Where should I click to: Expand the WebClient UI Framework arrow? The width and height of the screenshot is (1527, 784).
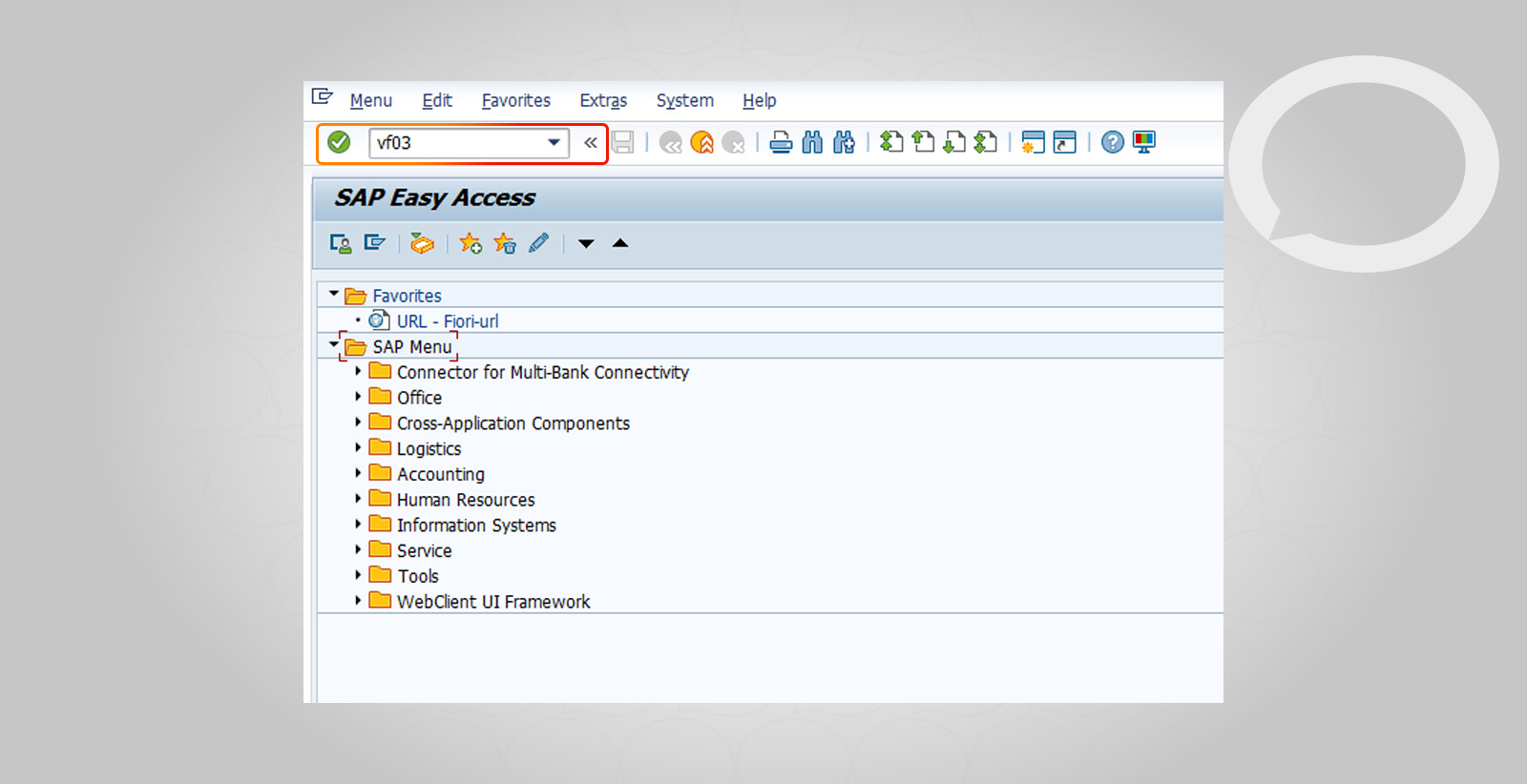click(358, 600)
